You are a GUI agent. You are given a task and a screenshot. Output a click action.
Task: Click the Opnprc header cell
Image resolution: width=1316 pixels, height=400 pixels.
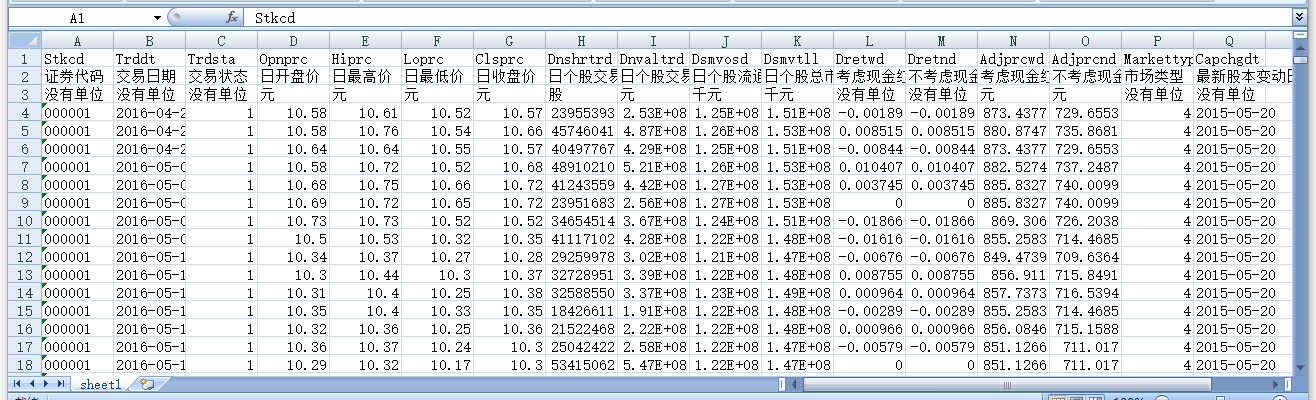tap(293, 58)
